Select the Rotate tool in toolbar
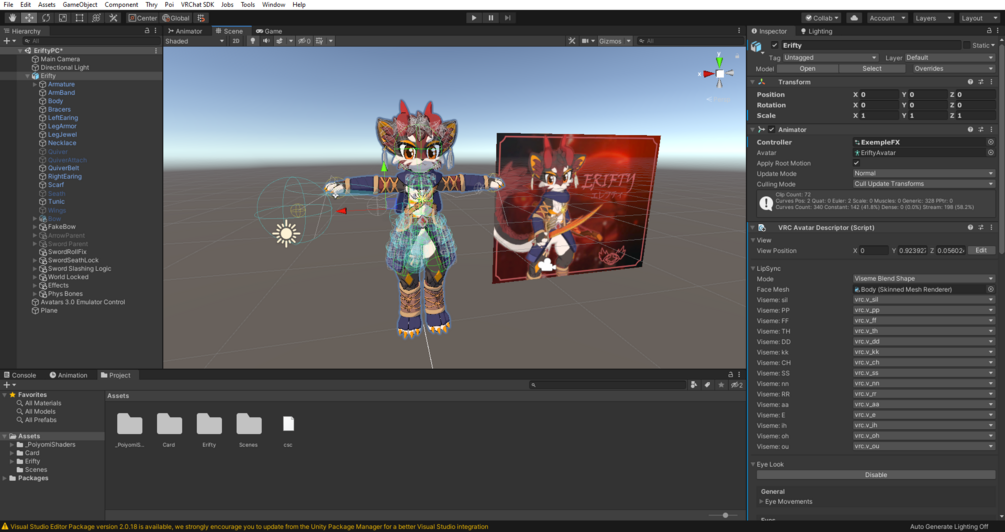 [x=46, y=18]
